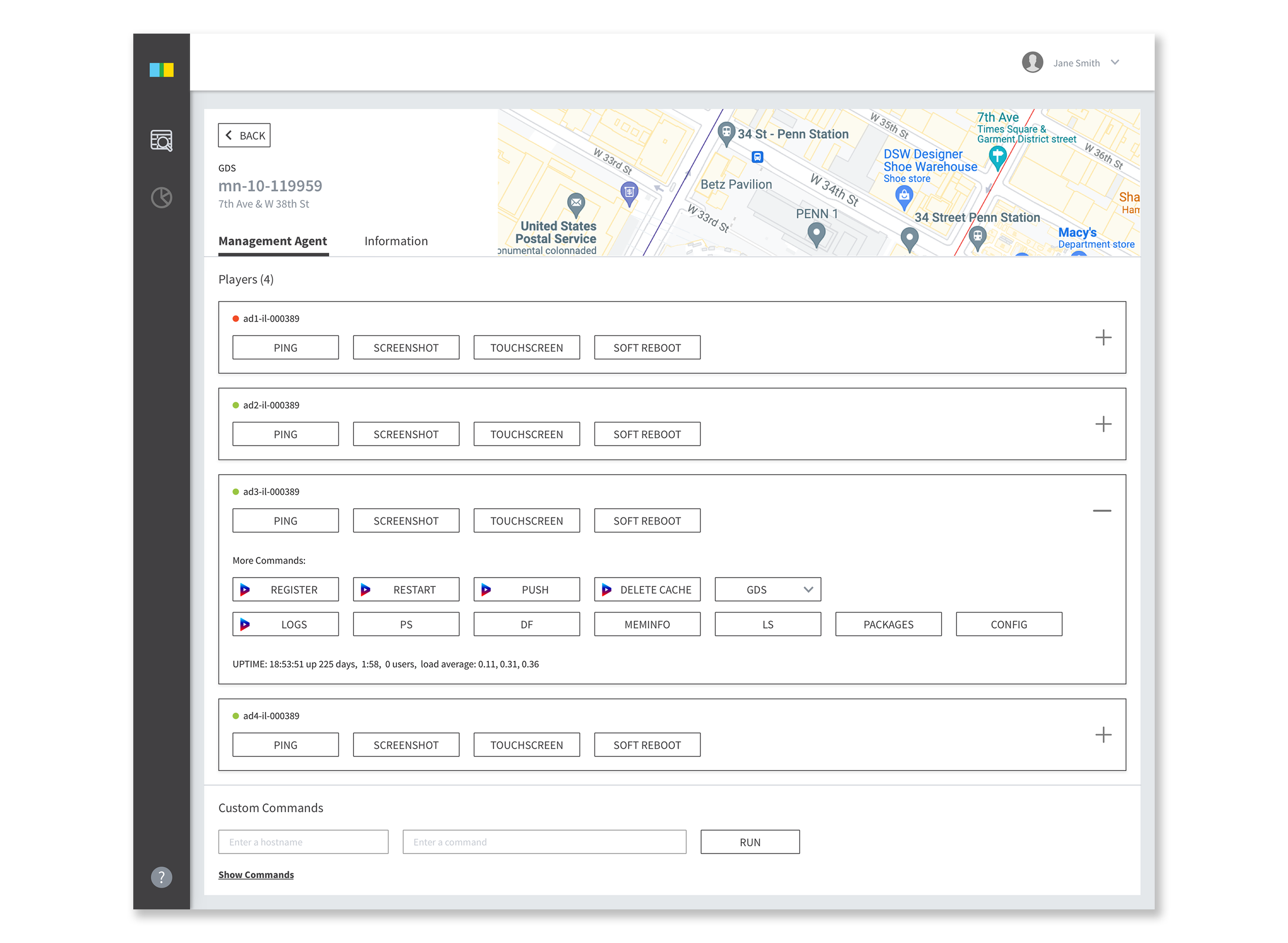
Task: Open the GDS dropdown under More Commands
Action: click(x=767, y=589)
